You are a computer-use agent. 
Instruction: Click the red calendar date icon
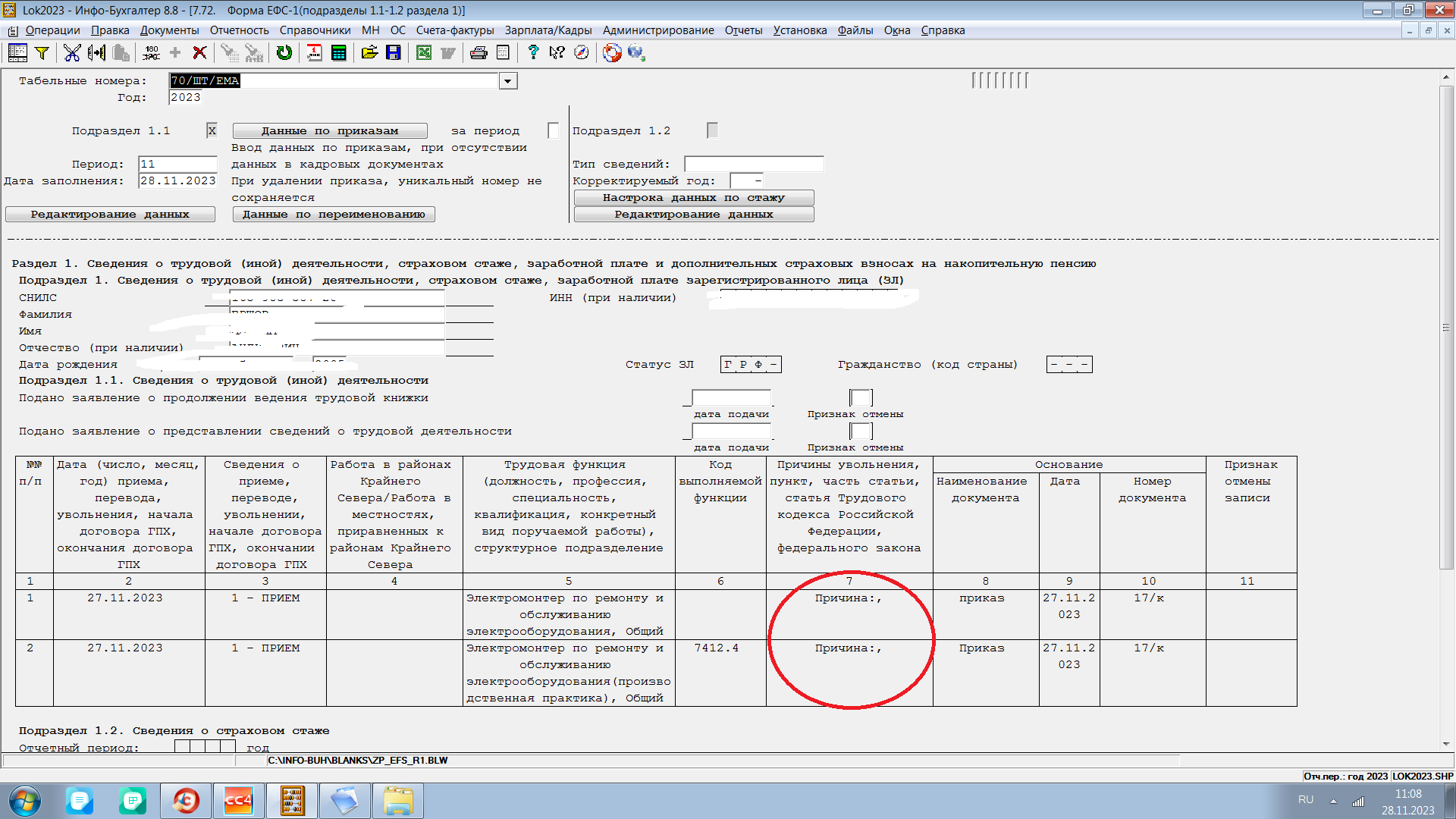315,52
